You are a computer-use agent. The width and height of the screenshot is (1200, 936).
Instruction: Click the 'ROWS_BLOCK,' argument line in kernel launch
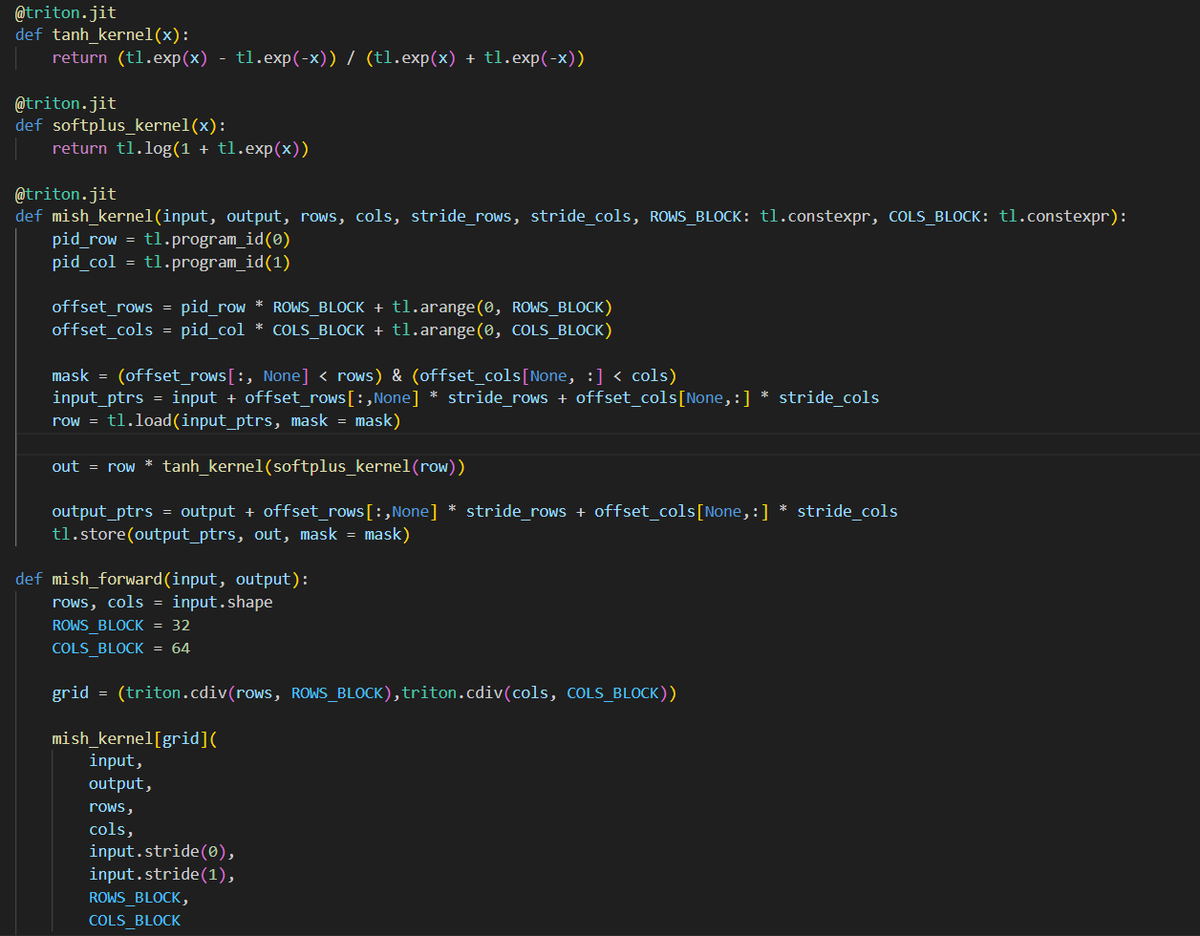[x=139, y=899]
